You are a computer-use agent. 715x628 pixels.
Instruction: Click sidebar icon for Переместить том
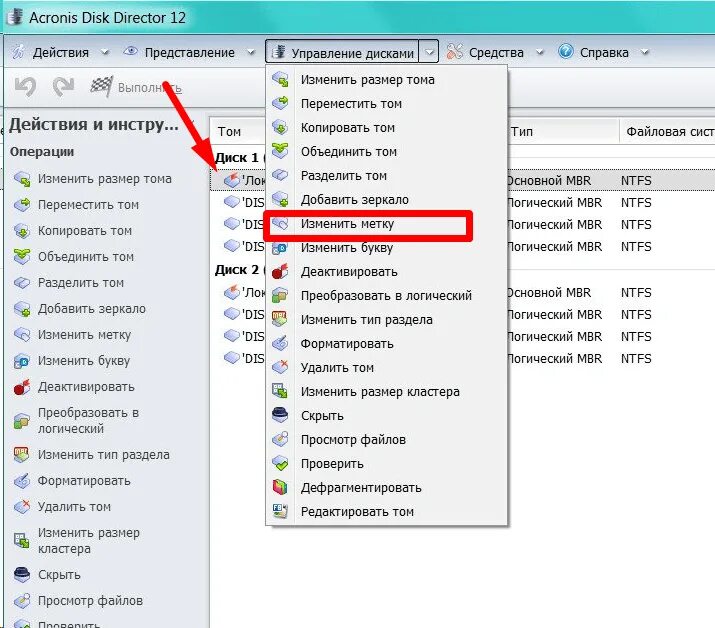(x=21, y=205)
